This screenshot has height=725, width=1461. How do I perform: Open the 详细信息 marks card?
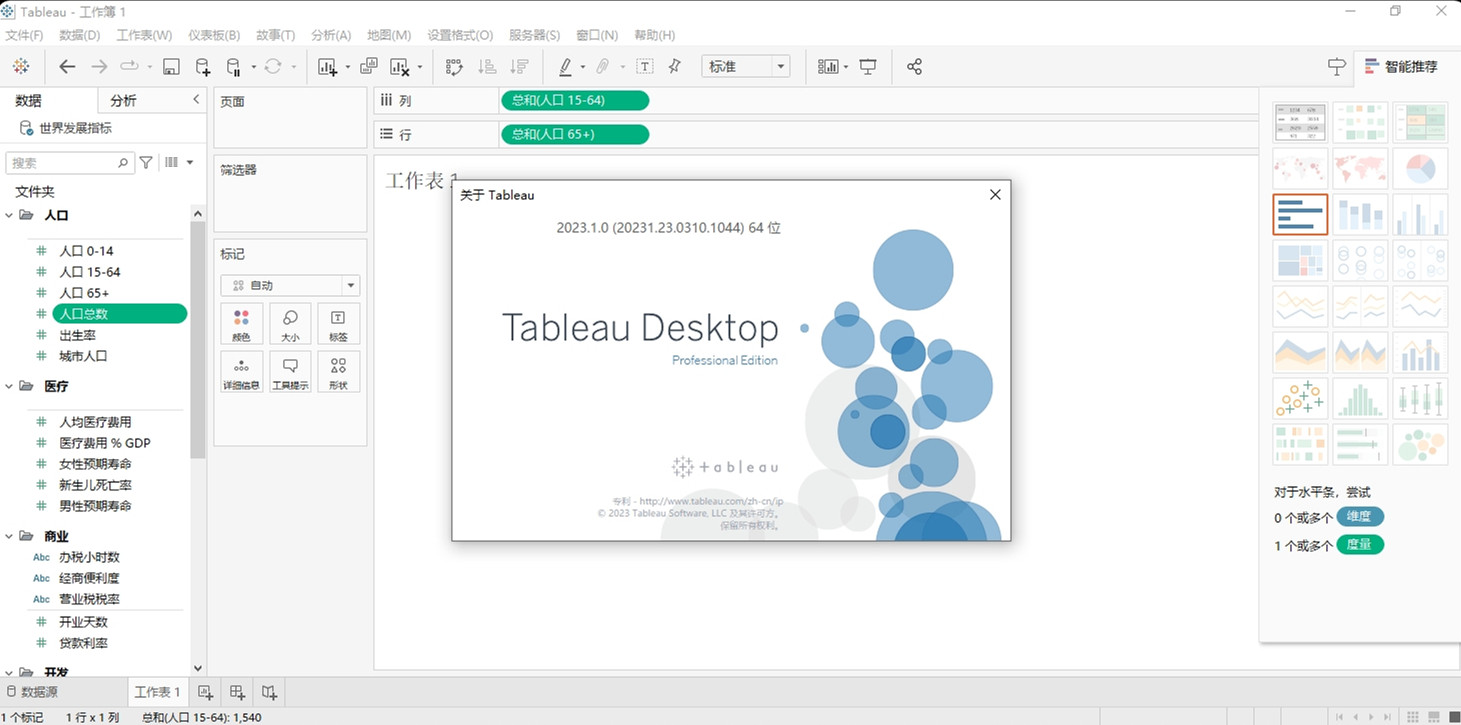pyautogui.click(x=241, y=372)
